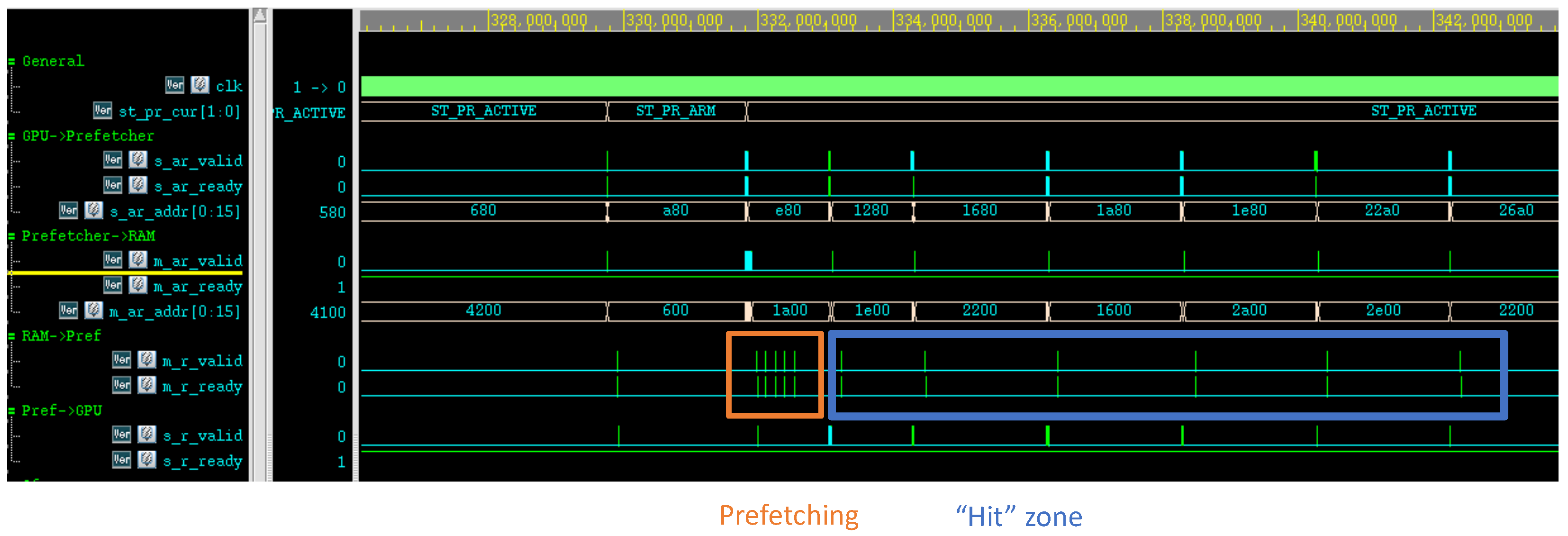Click the ST_PR_ARM state segment in waveform
The width and height of the screenshot is (1568, 536).
(676, 111)
